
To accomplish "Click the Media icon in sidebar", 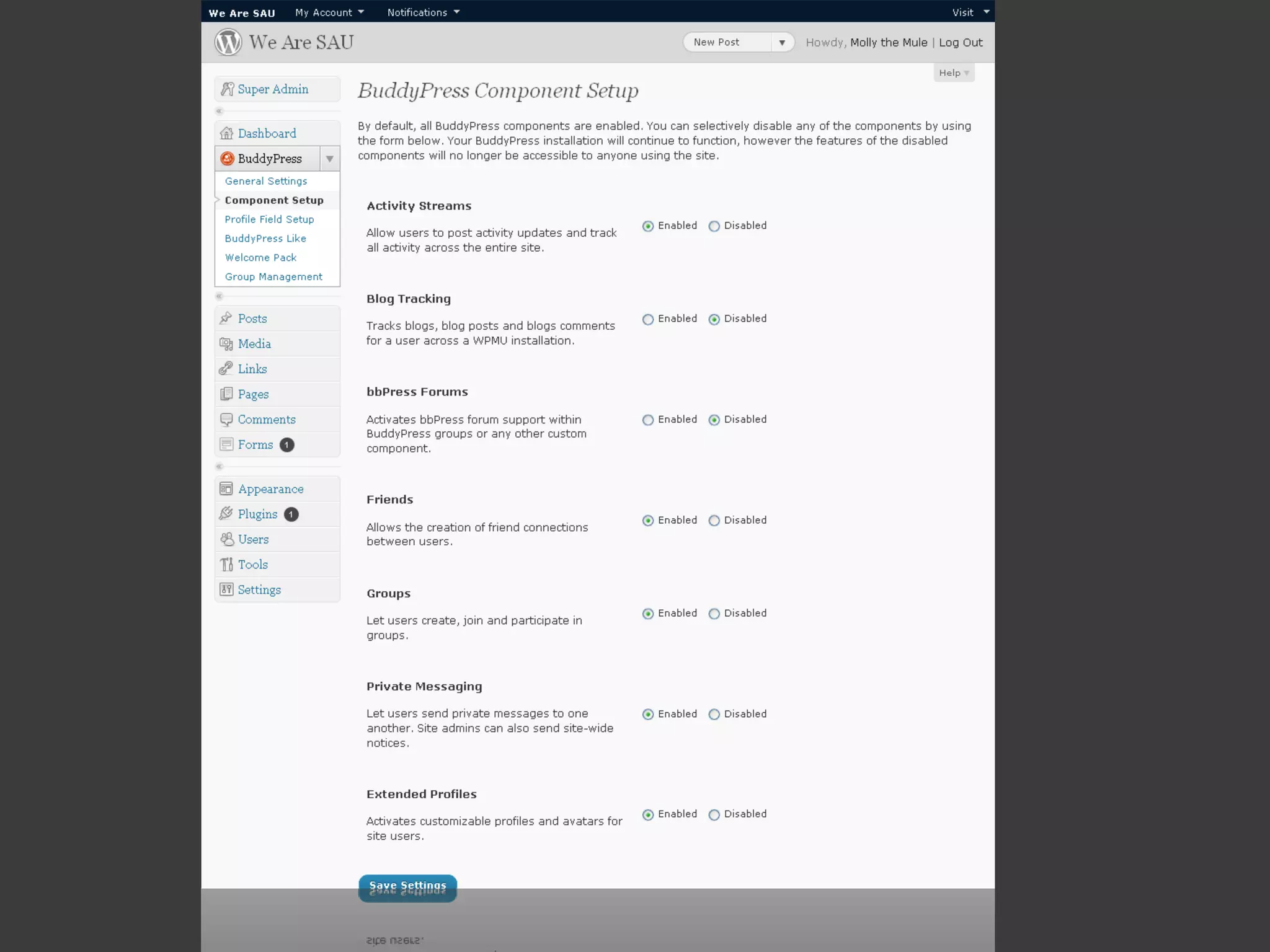I will [x=226, y=343].
